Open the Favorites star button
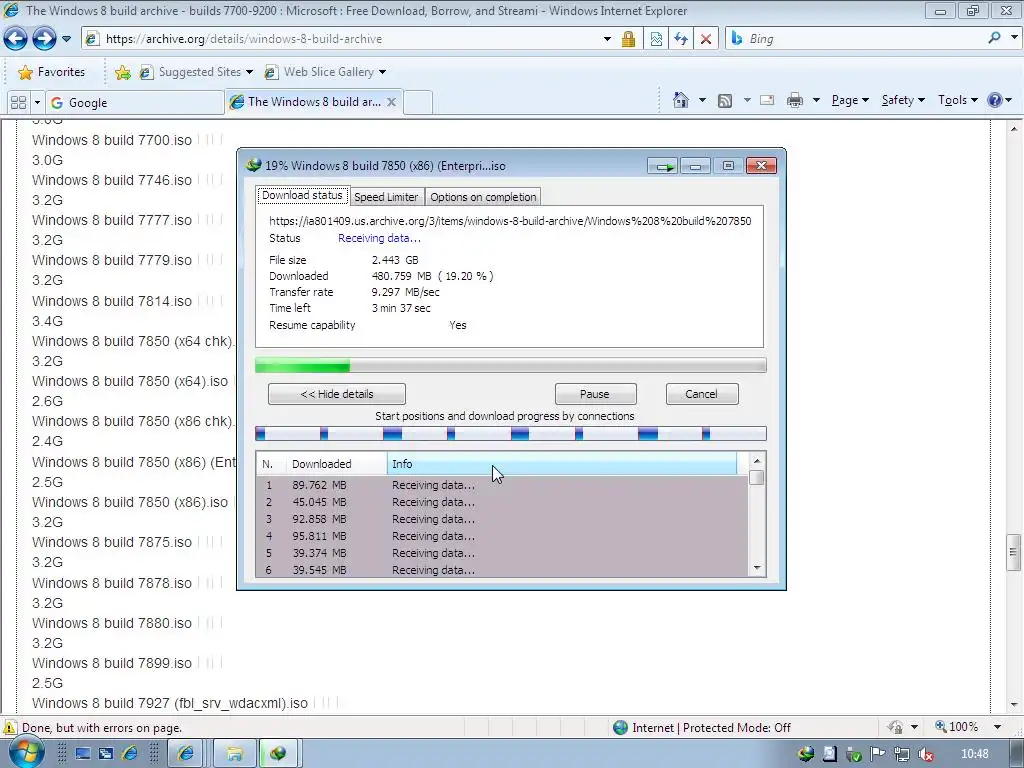This screenshot has width=1024, height=768. tap(52, 72)
